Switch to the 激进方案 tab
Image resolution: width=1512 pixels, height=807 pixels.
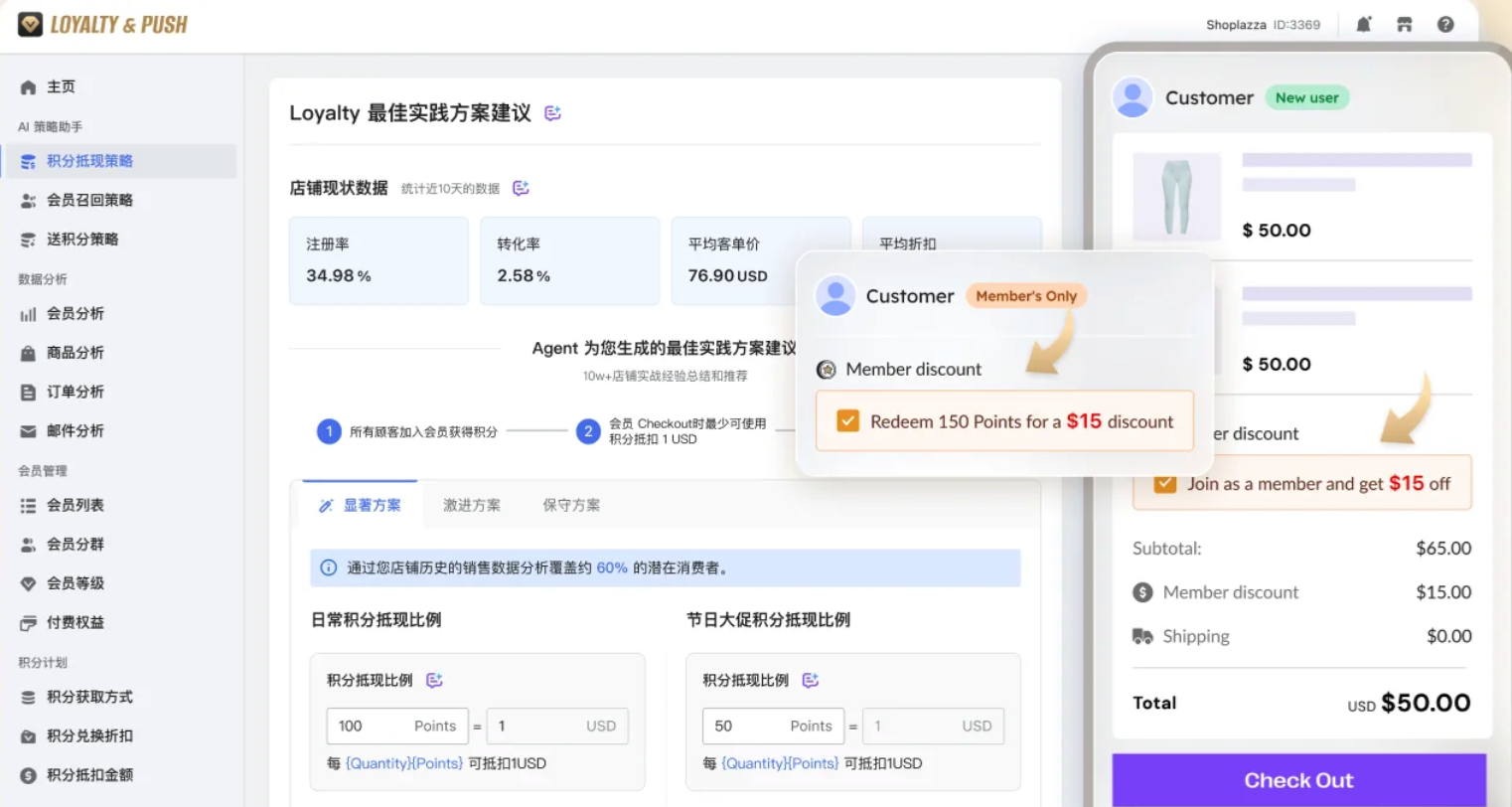(x=472, y=505)
